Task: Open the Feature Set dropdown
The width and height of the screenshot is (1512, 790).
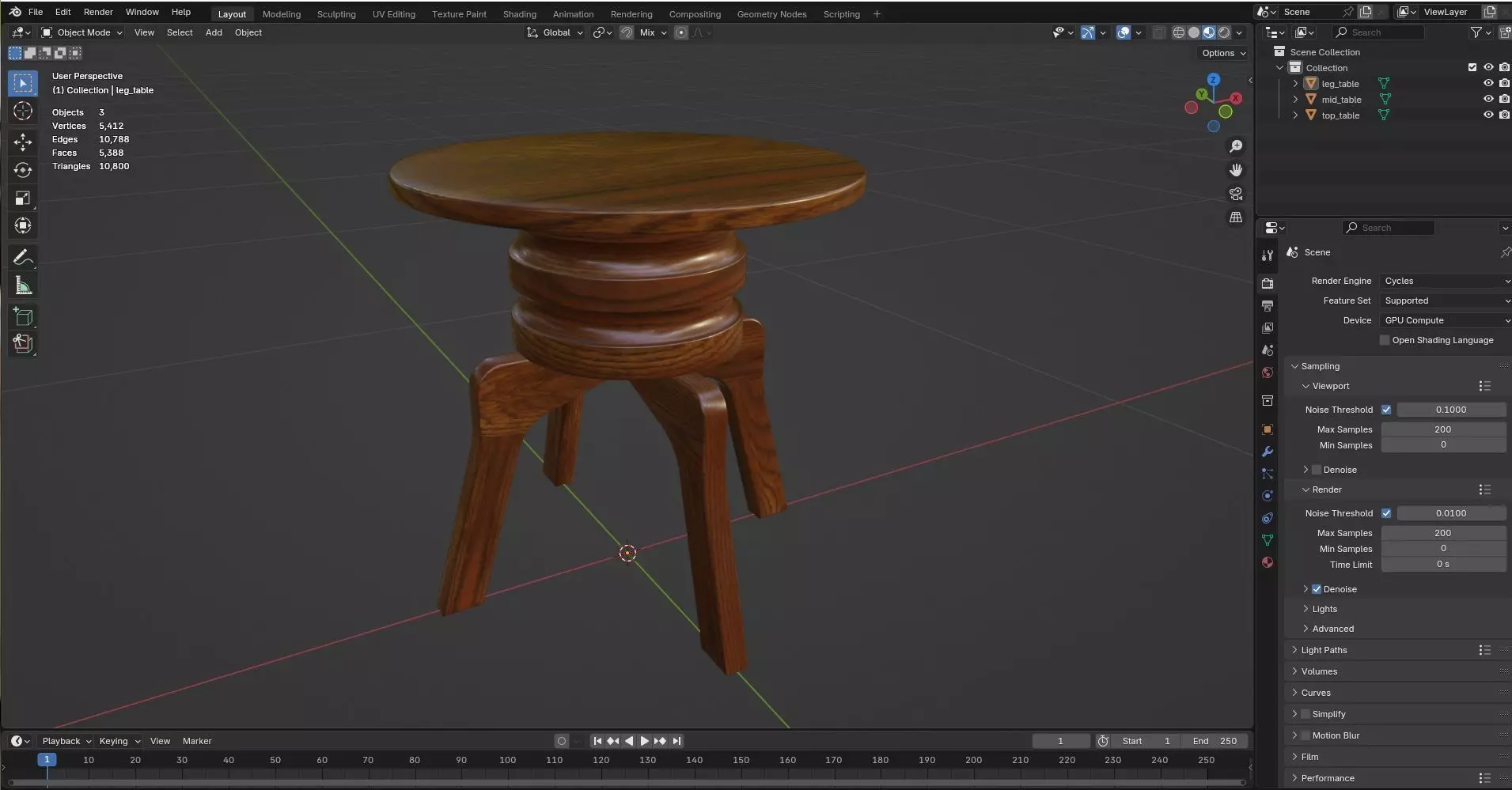Action: coord(1446,301)
